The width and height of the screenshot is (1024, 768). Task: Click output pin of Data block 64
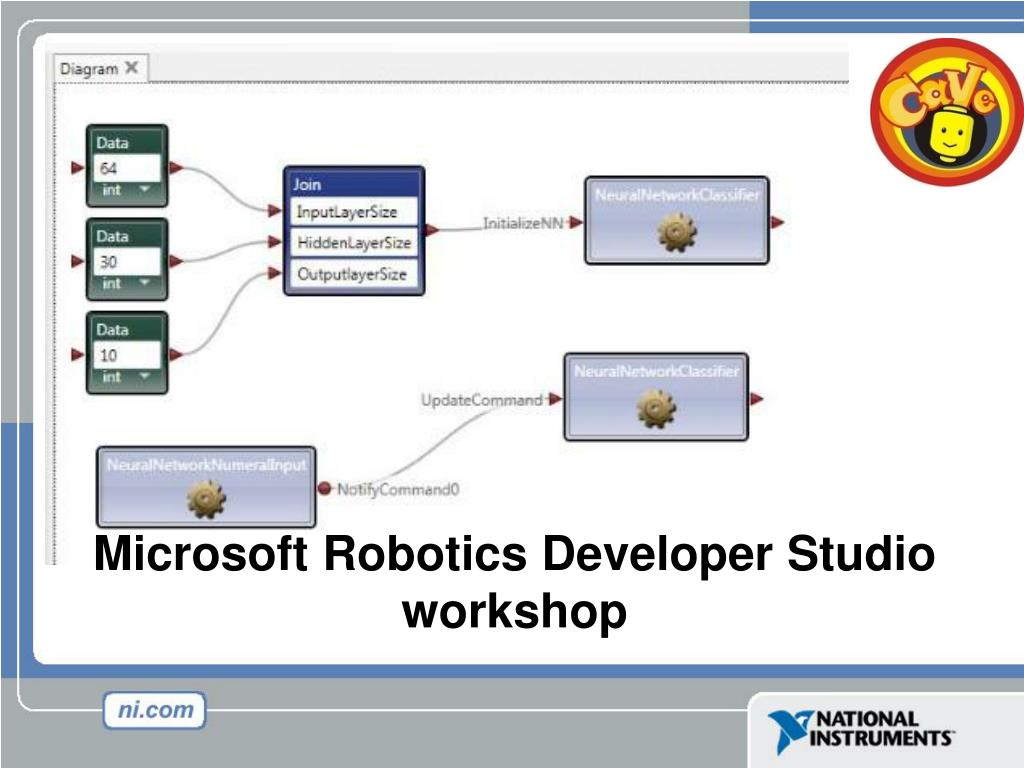click(x=176, y=168)
